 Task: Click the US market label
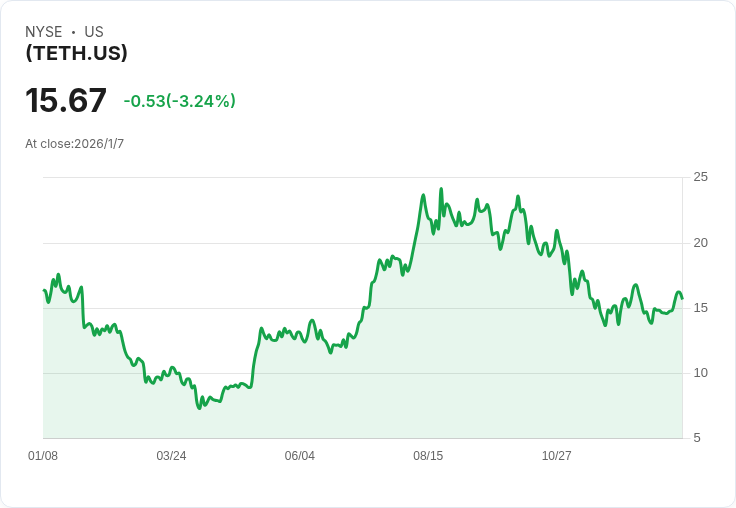coord(94,32)
